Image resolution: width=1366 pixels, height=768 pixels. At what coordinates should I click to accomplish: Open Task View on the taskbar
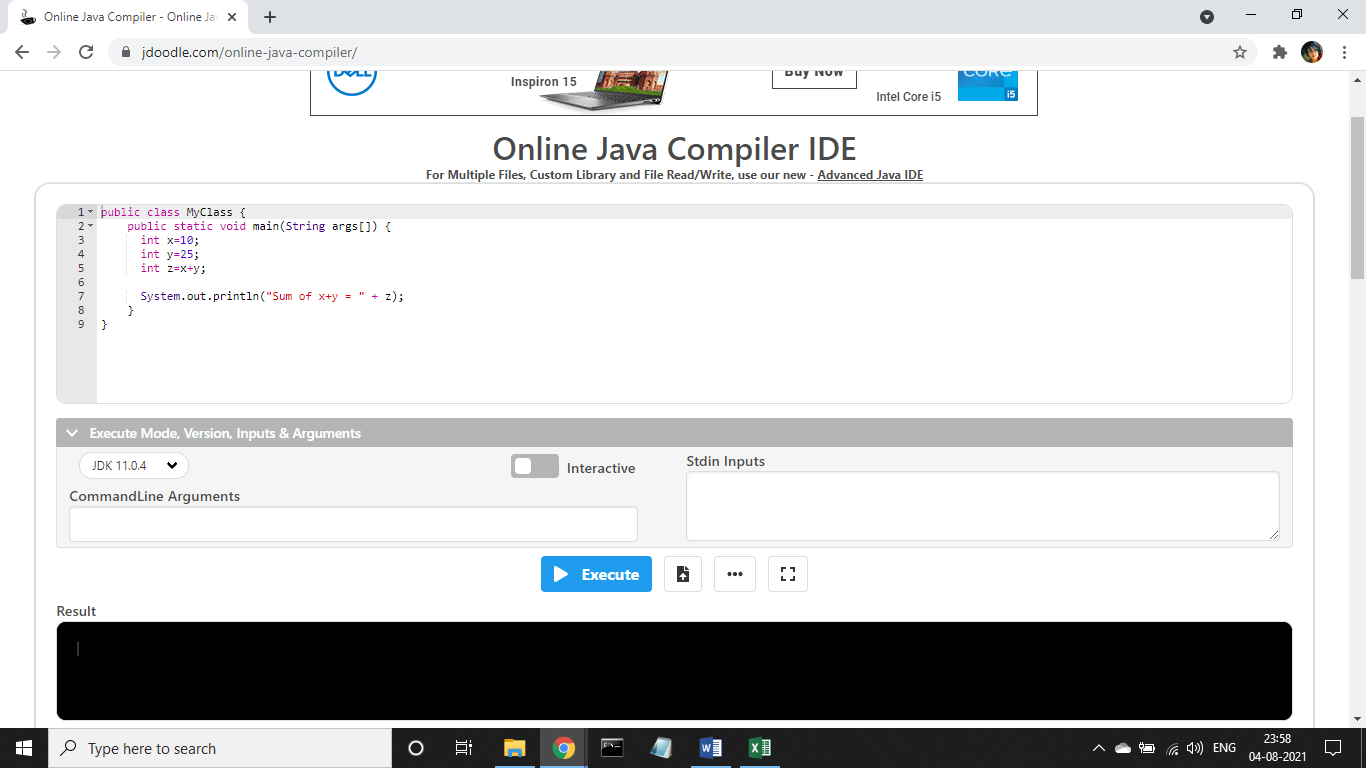[x=464, y=748]
